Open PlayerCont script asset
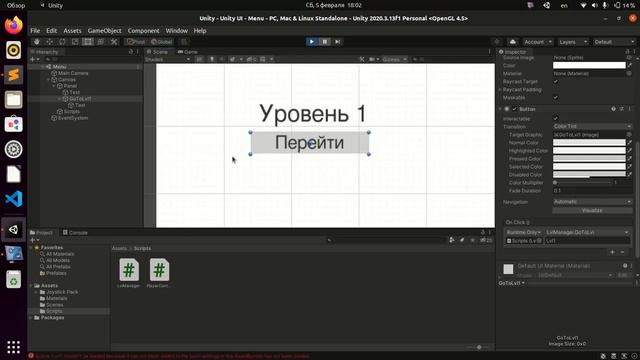 tap(159, 273)
